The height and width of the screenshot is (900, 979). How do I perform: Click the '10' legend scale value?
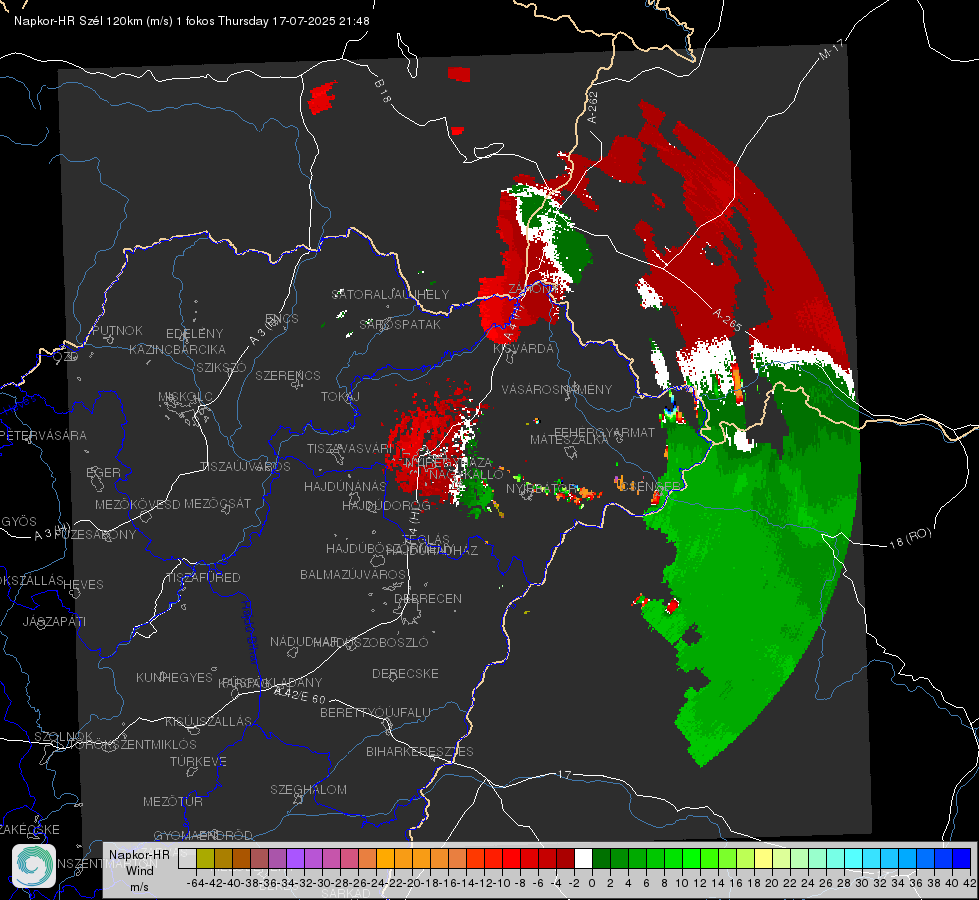point(682,883)
